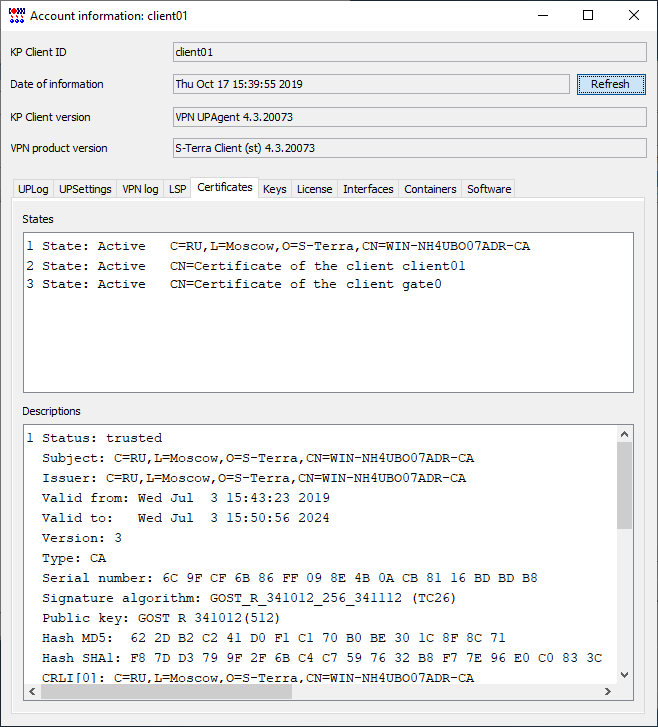Click the 'Issuer:' line in Descriptions
This screenshot has width=658, height=727.
click(x=254, y=478)
